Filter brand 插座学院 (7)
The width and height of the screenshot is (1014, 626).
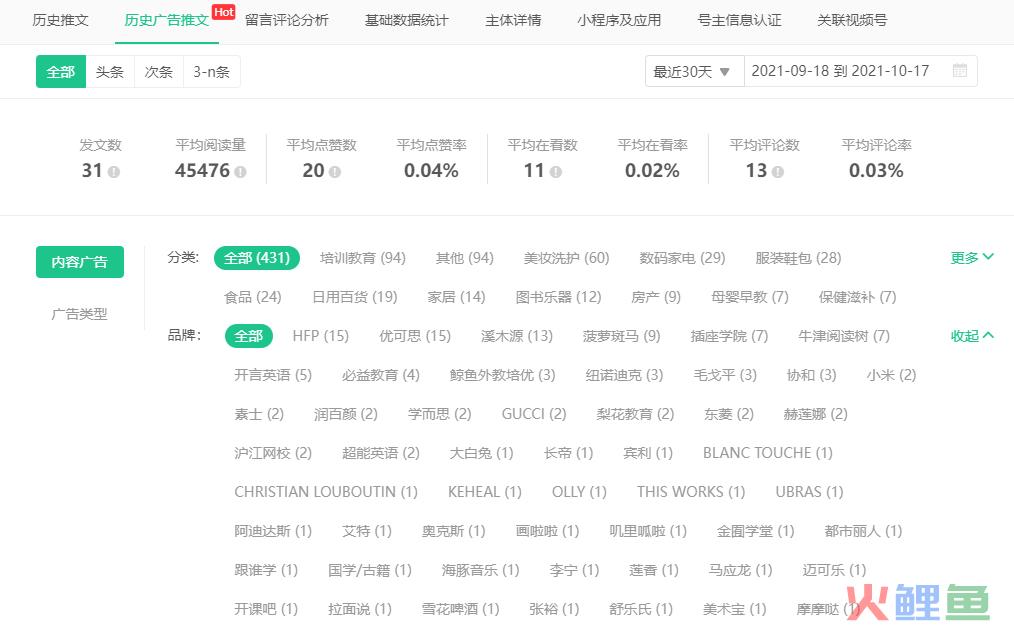click(729, 336)
